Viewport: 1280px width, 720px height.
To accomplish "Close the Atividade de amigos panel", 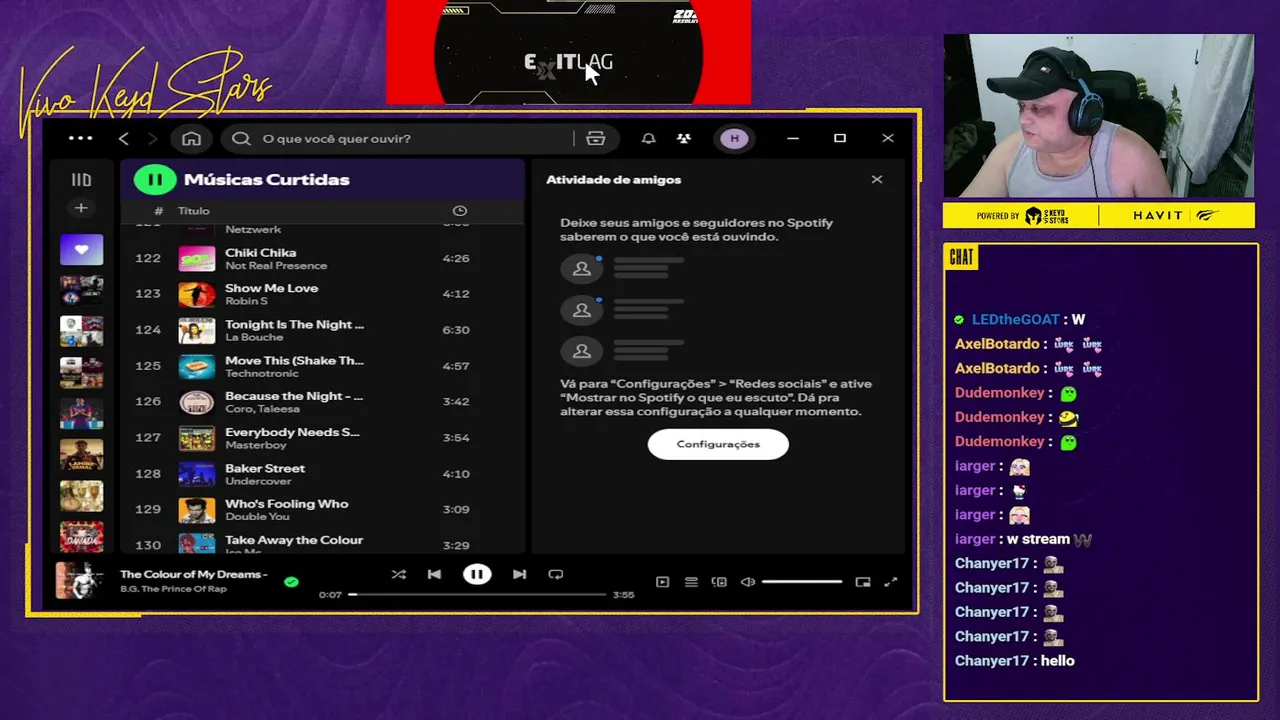I will 877,180.
